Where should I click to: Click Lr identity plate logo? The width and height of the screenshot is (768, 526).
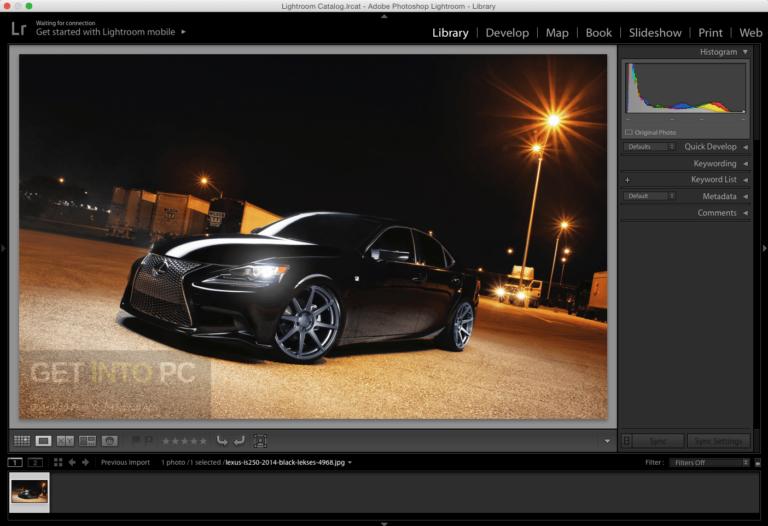18,29
